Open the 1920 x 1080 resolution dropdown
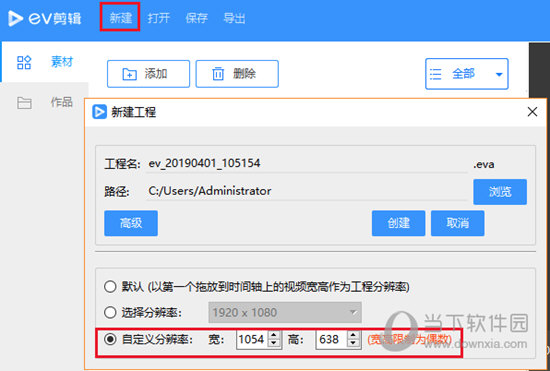The height and width of the screenshot is (371, 550). pyautogui.click(x=285, y=312)
